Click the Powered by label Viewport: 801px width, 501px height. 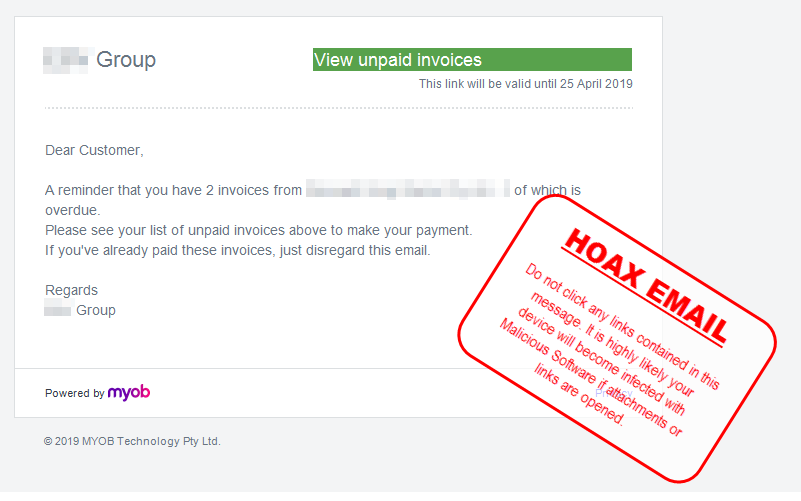pyautogui.click(x=74, y=393)
